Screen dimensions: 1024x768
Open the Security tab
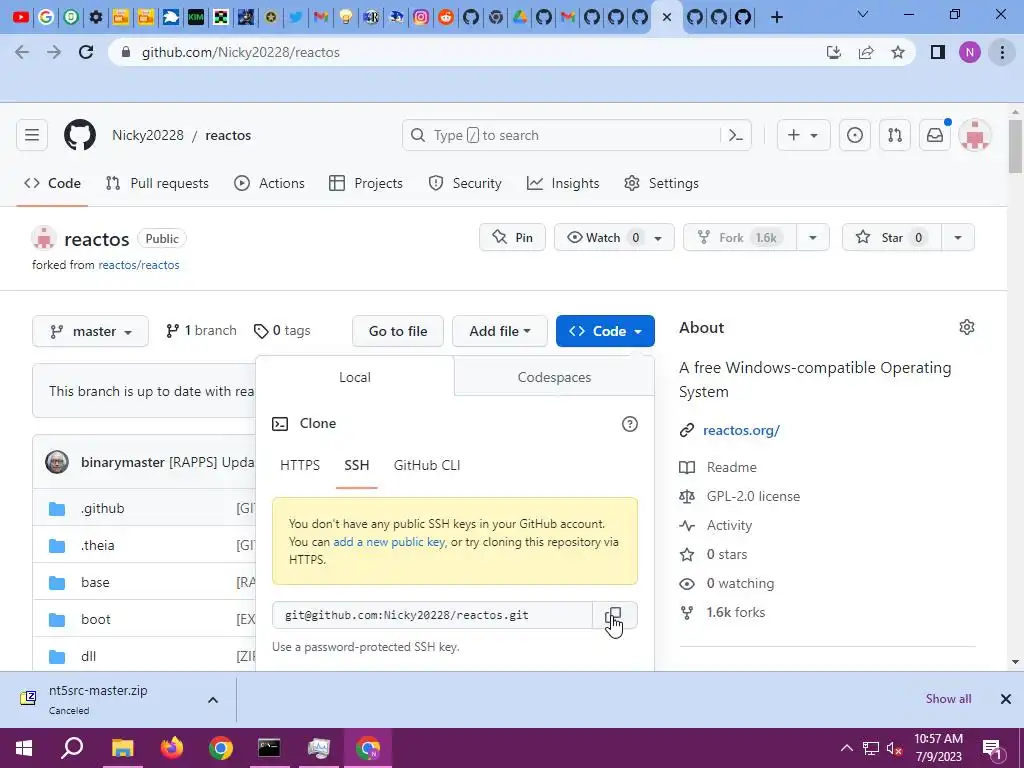click(x=465, y=184)
